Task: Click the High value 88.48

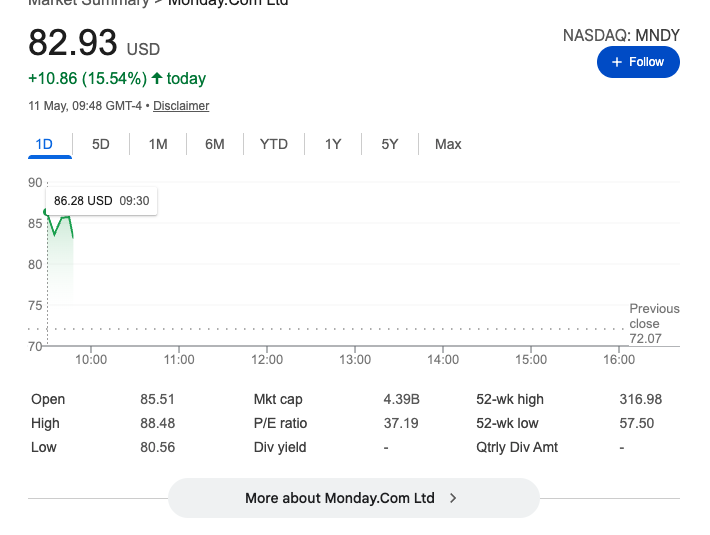Action: point(157,423)
